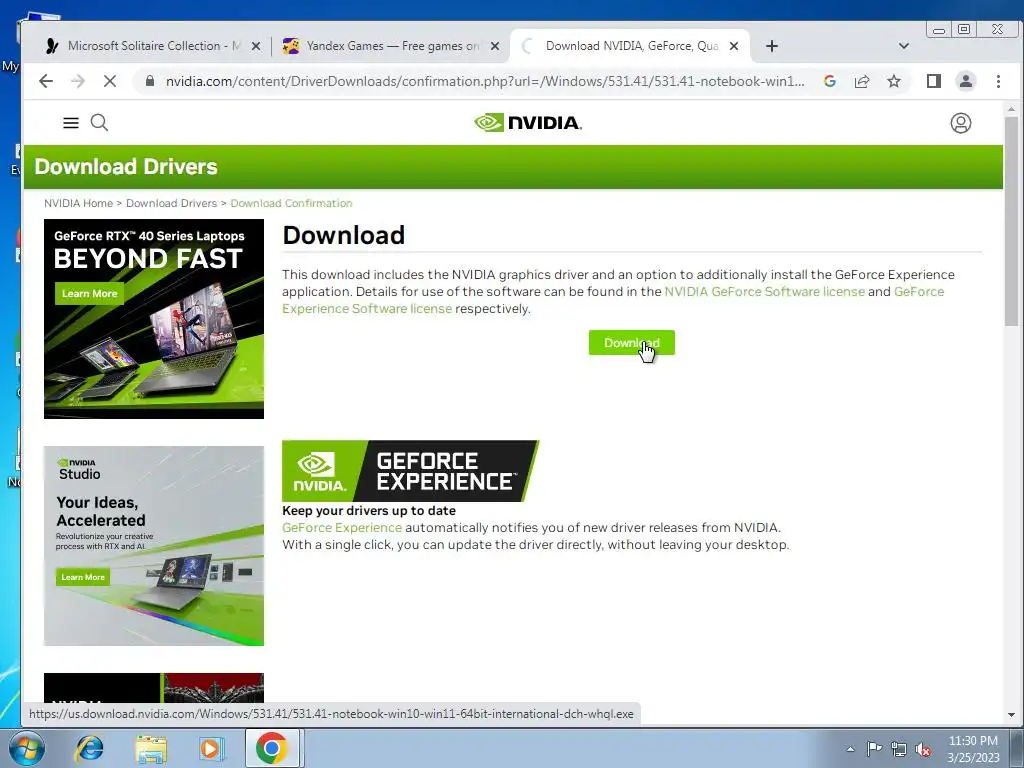Go back with the browser back arrow
1024x768 pixels.
[46, 81]
